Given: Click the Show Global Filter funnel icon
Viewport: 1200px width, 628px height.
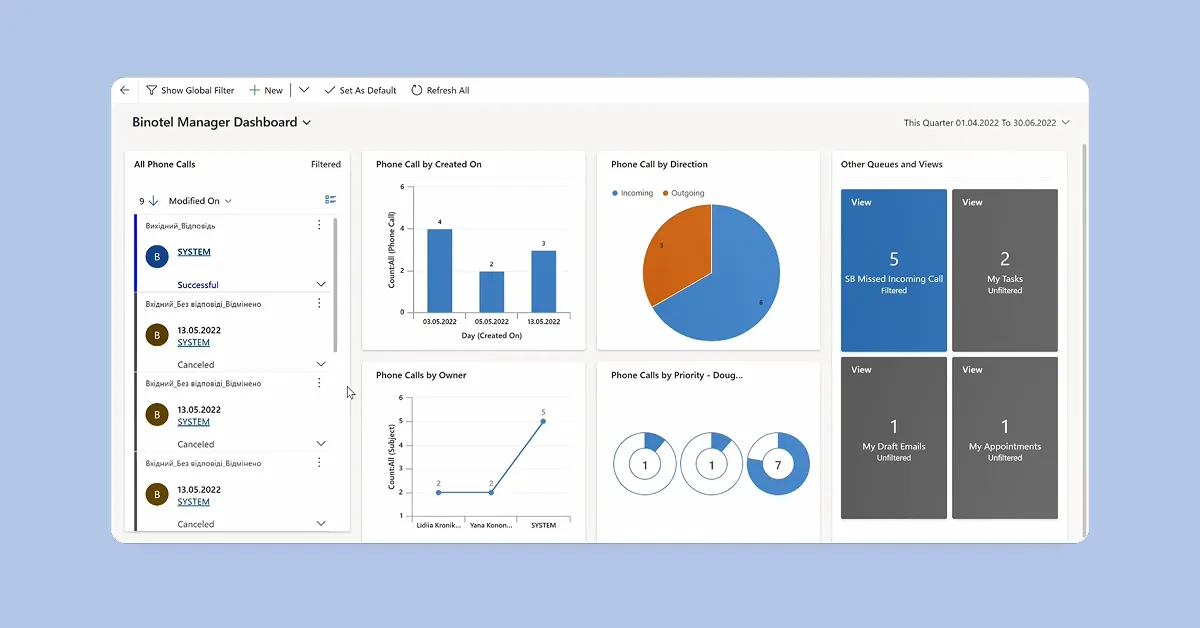Looking at the screenshot, I should coord(151,90).
